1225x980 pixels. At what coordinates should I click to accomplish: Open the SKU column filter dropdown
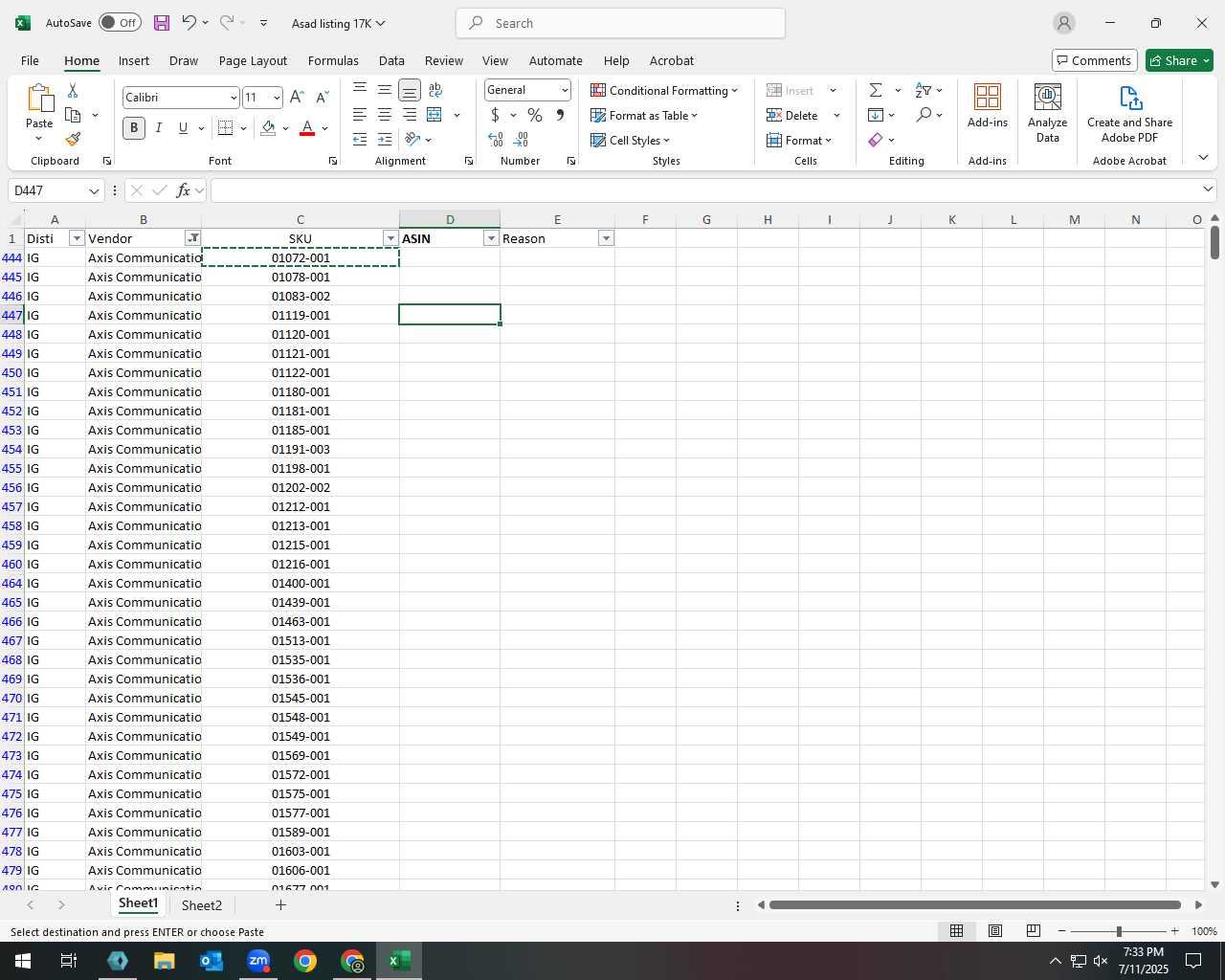point(390,238)
